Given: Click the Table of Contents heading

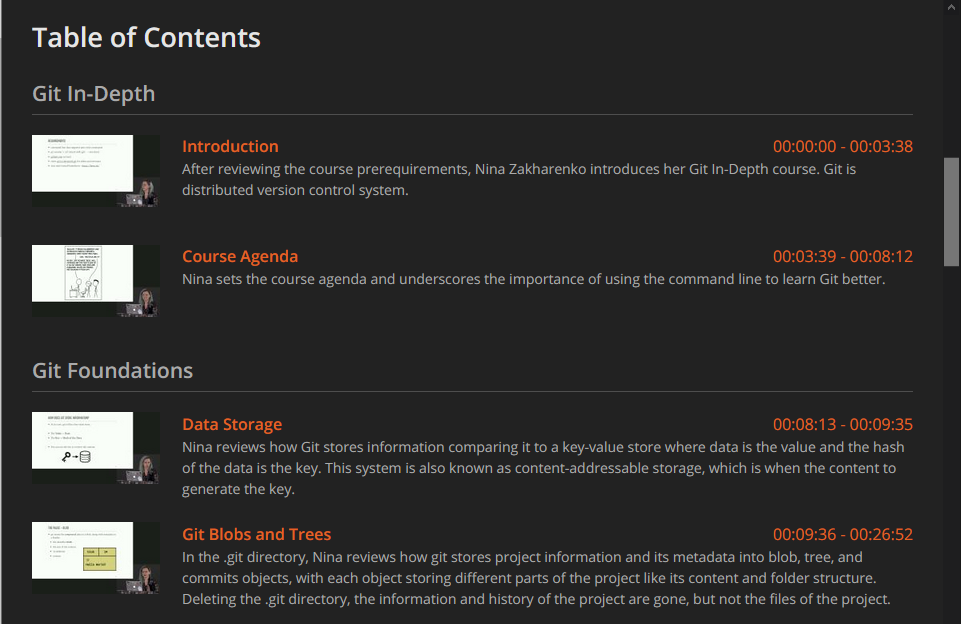Looking at the screenshot, I should pyautogui.click(x=146, y=37).
